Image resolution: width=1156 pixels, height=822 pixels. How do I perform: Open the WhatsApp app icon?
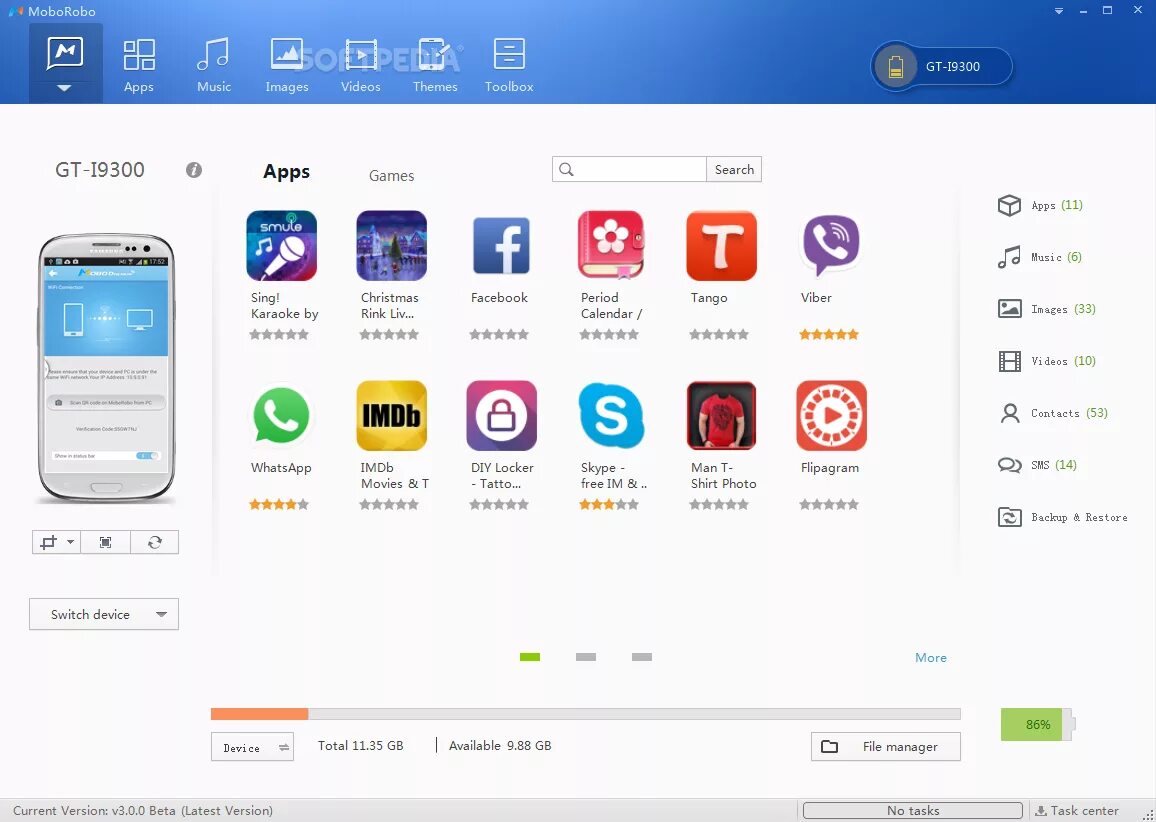click(282, 416)
